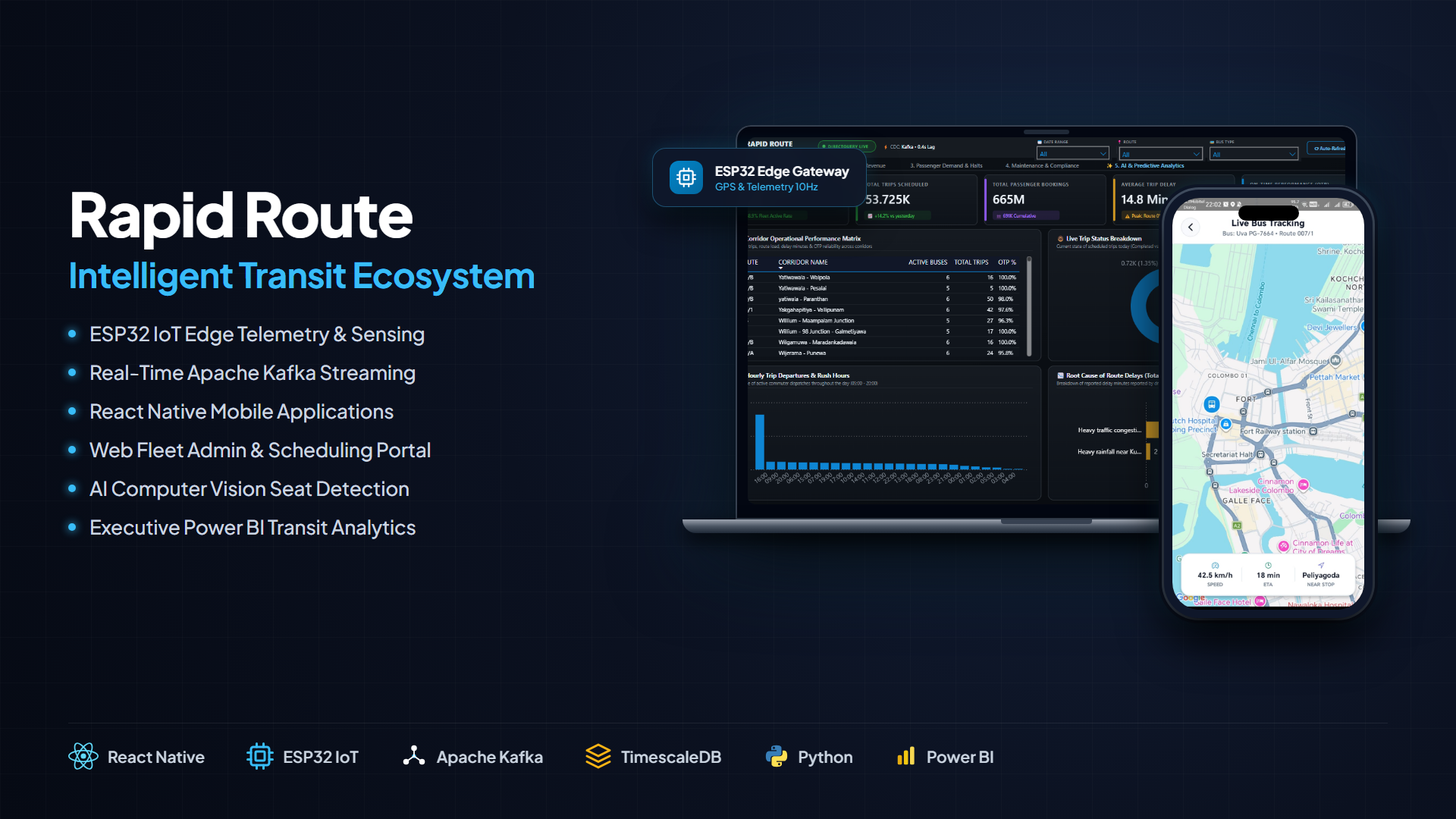Select the Wilgamuwa - Maradankadawala row
This screenshot has height=819, width=1456.
click(x=883, y=342)
